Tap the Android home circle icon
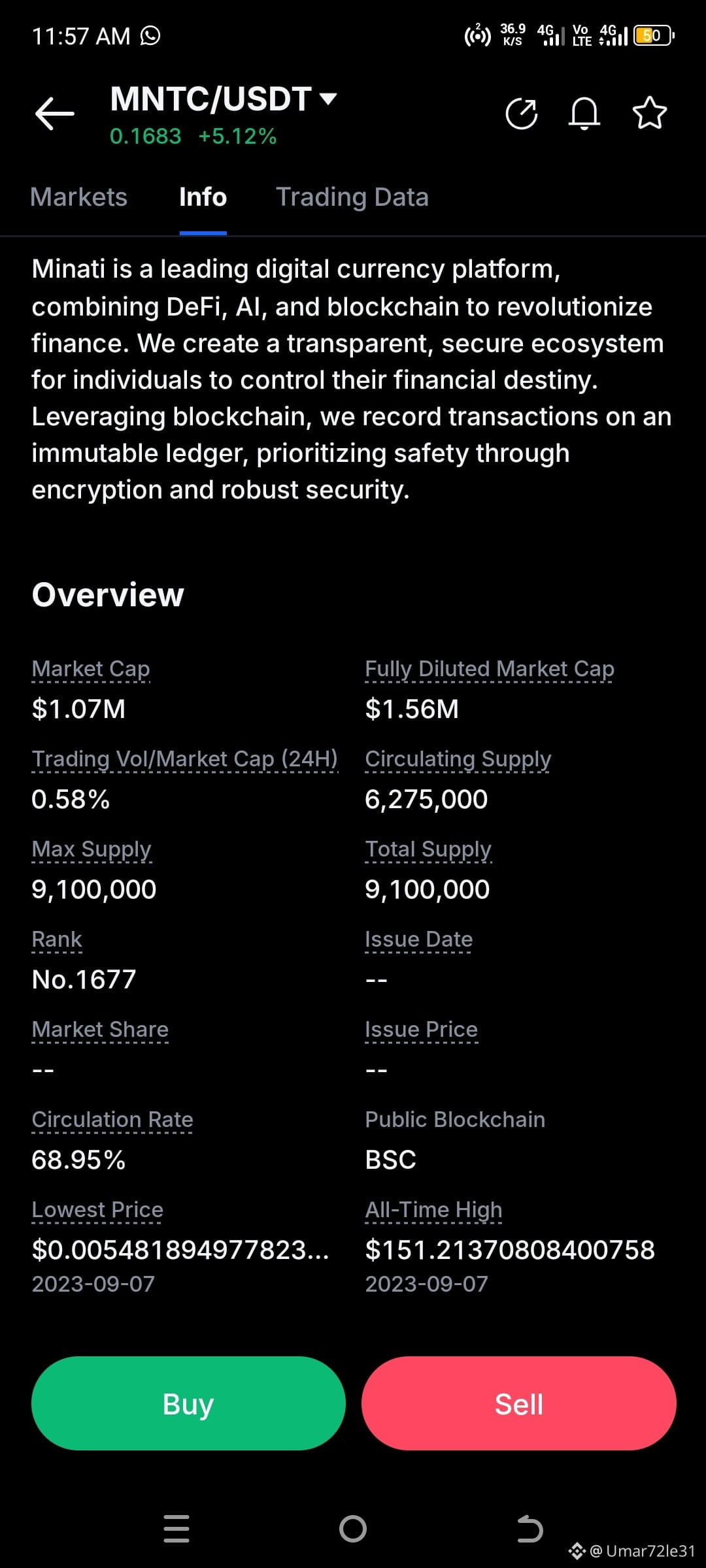 353,1529
